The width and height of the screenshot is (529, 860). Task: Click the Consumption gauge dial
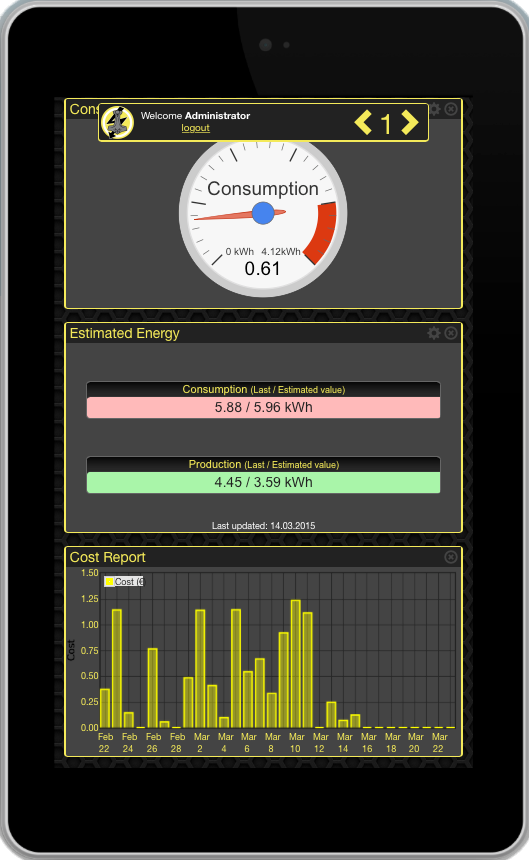coord(263,214)
